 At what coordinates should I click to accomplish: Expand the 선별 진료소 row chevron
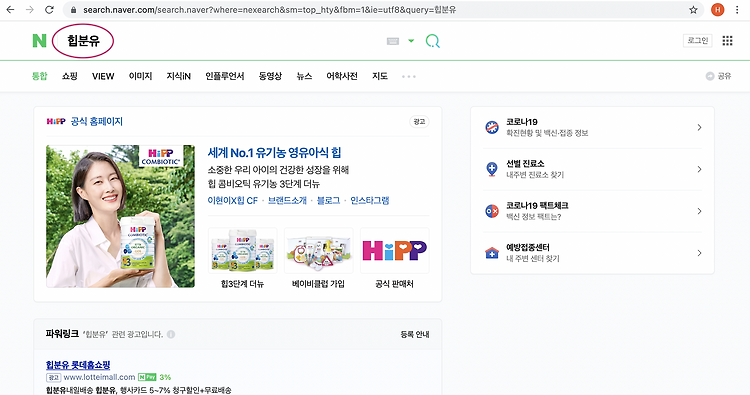pyautogui.click(x=699, y=169)
